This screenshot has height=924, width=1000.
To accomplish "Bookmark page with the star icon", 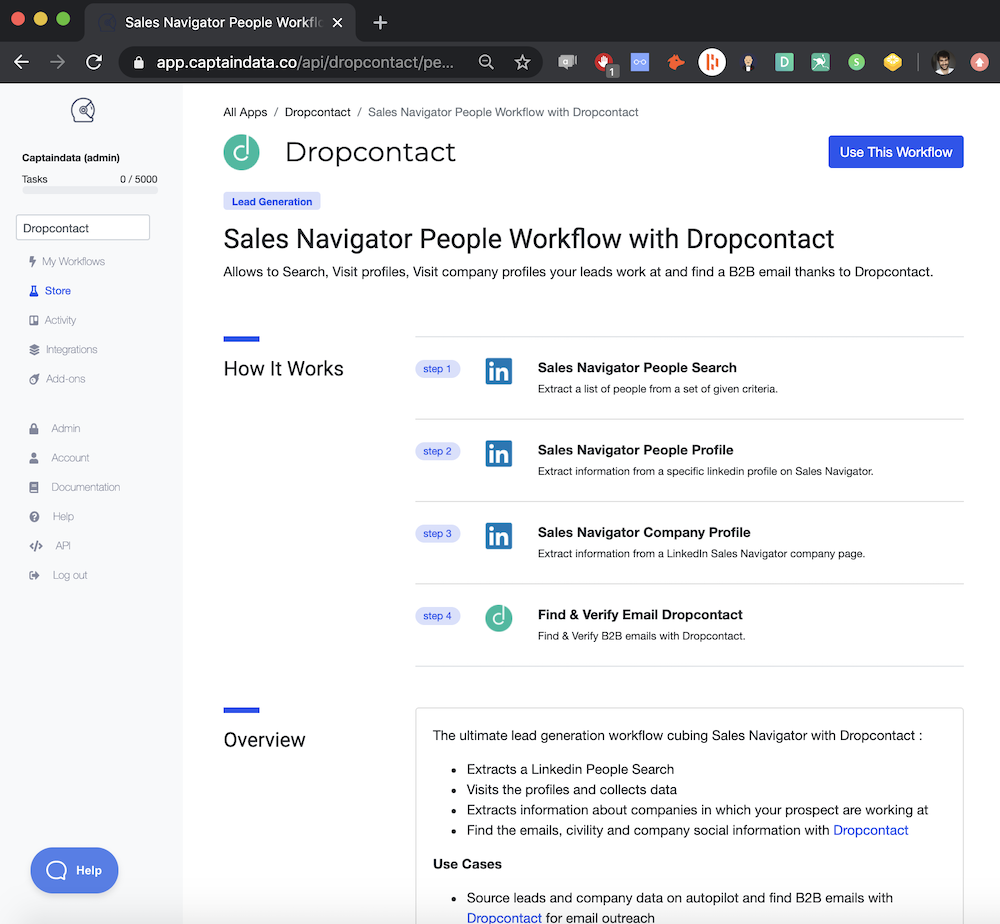I will [x=522, y=62].
